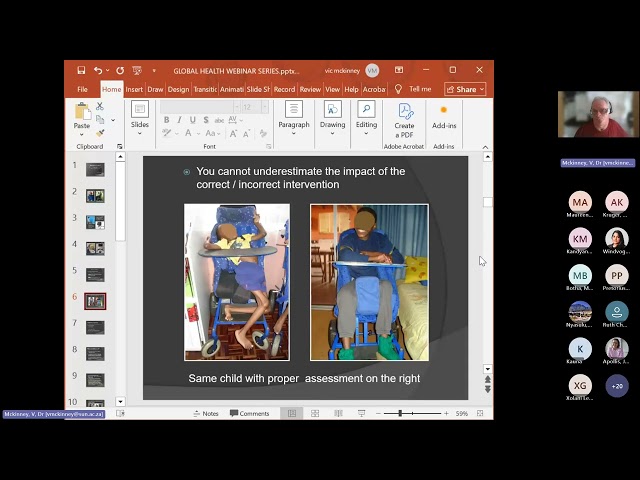
Task: Click Decrease Font Size icon
Action: tap(246, 133)
